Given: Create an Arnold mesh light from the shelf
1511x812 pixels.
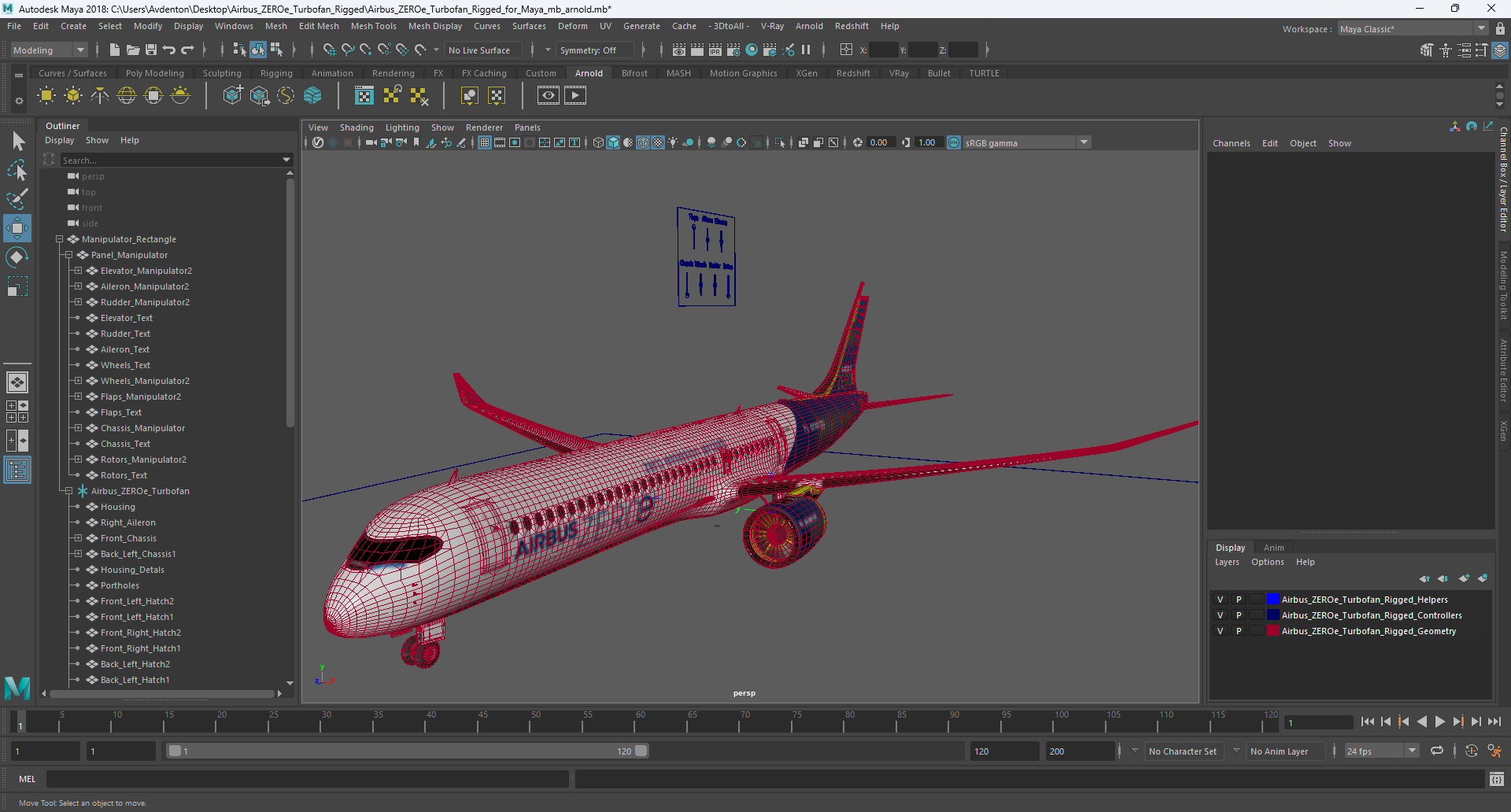Looking at the screenshot, I should pos(73,96).
